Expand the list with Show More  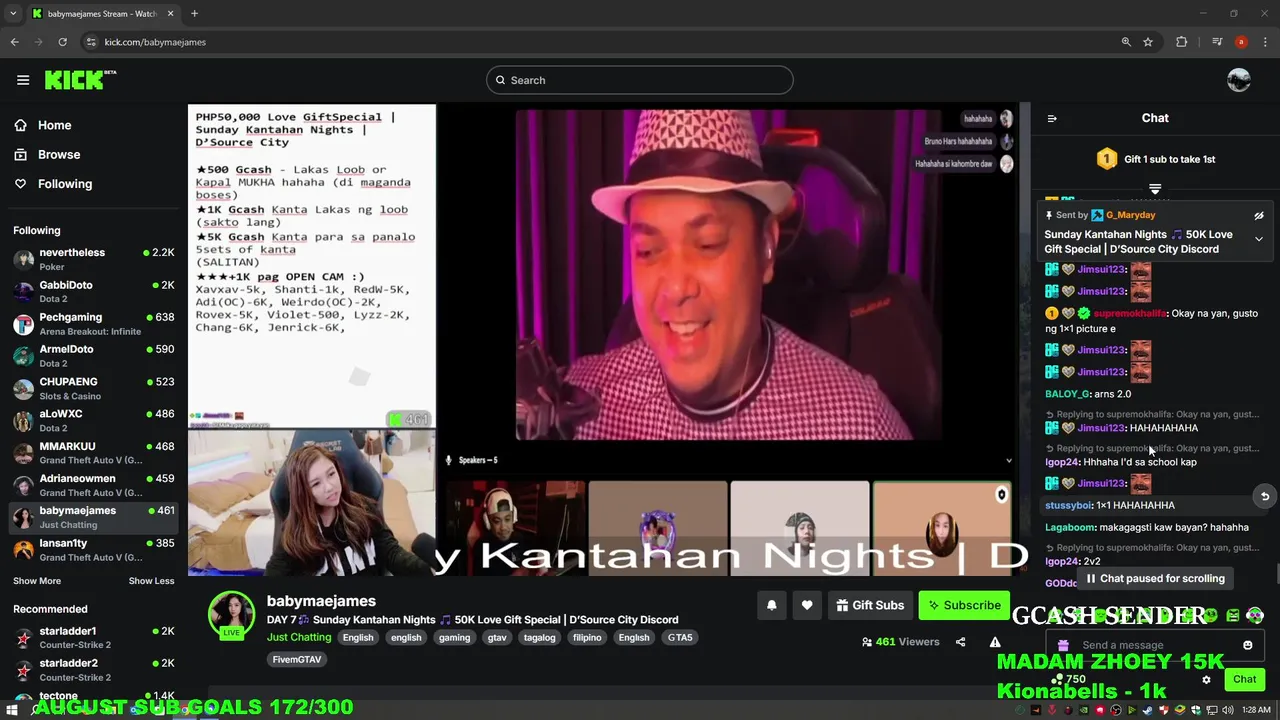[x=37, y=581]
